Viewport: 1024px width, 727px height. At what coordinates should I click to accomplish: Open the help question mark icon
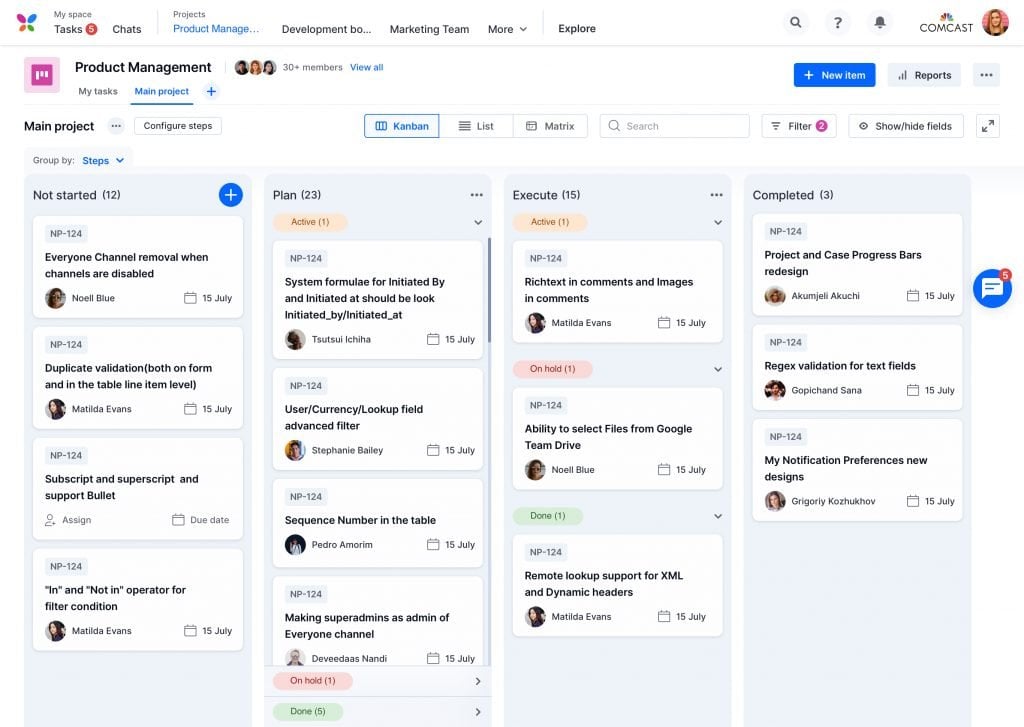(x=838, y=22)
